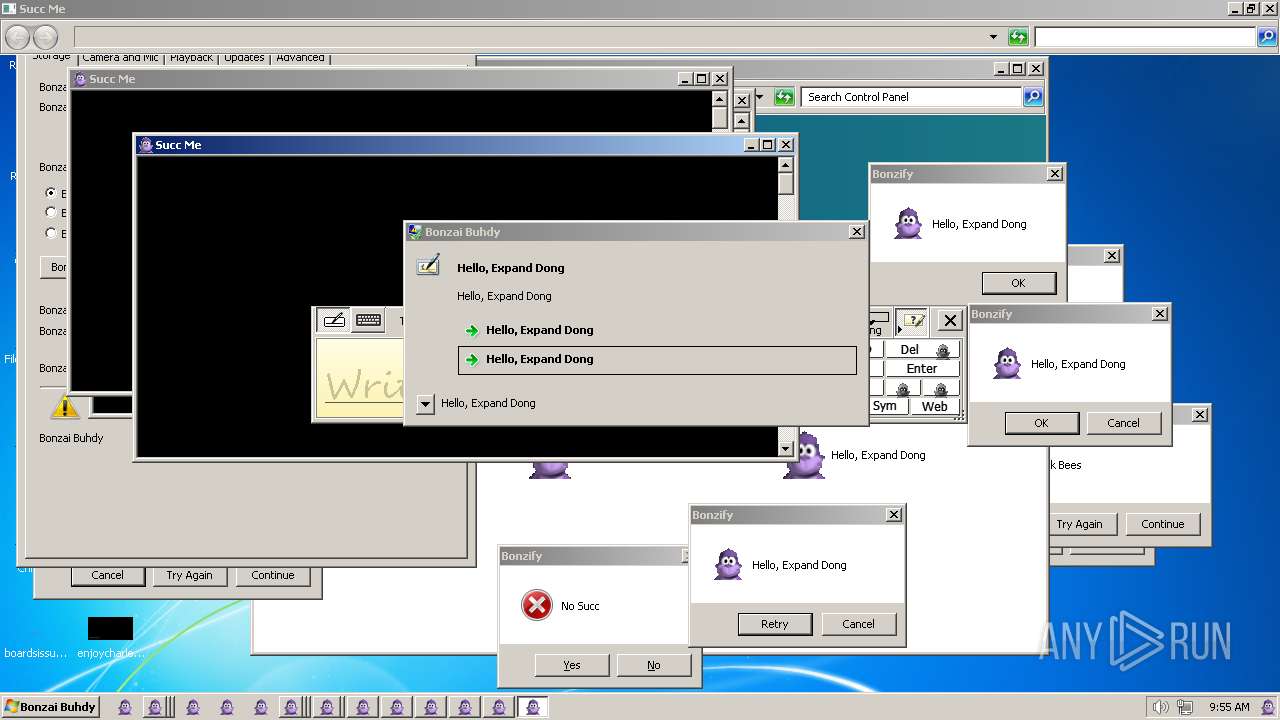Click the Back arrow in the top browser bar
This screenshot has height=720, width=1280.
click(17, 38)
